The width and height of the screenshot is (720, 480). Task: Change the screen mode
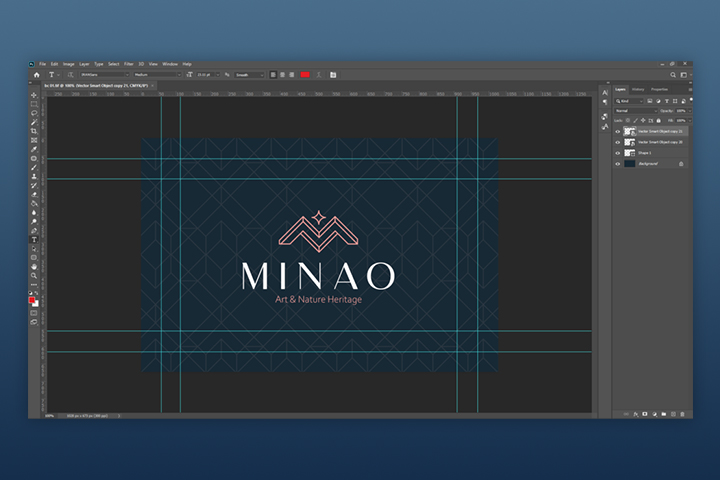34,322
